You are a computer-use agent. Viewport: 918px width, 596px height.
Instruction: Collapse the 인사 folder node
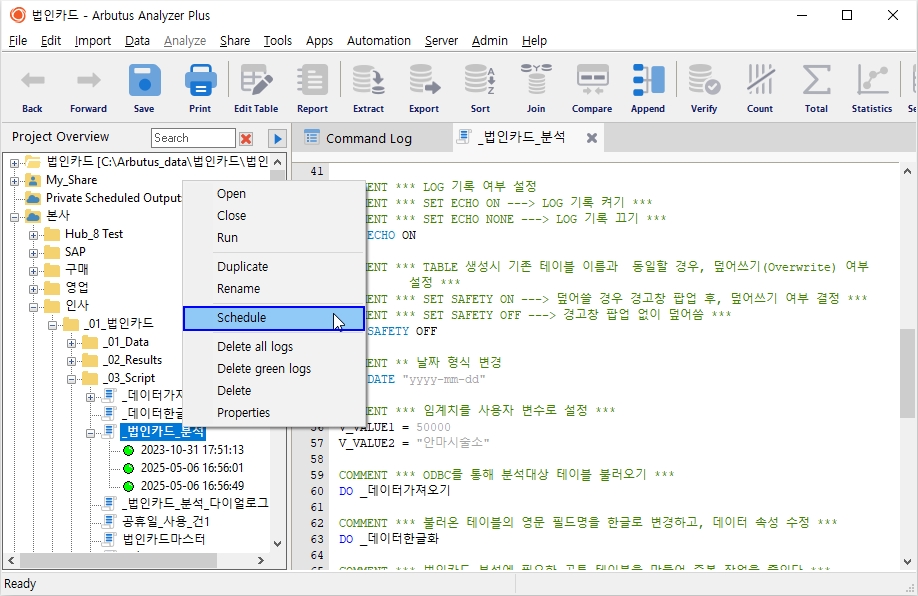point(33,307)
